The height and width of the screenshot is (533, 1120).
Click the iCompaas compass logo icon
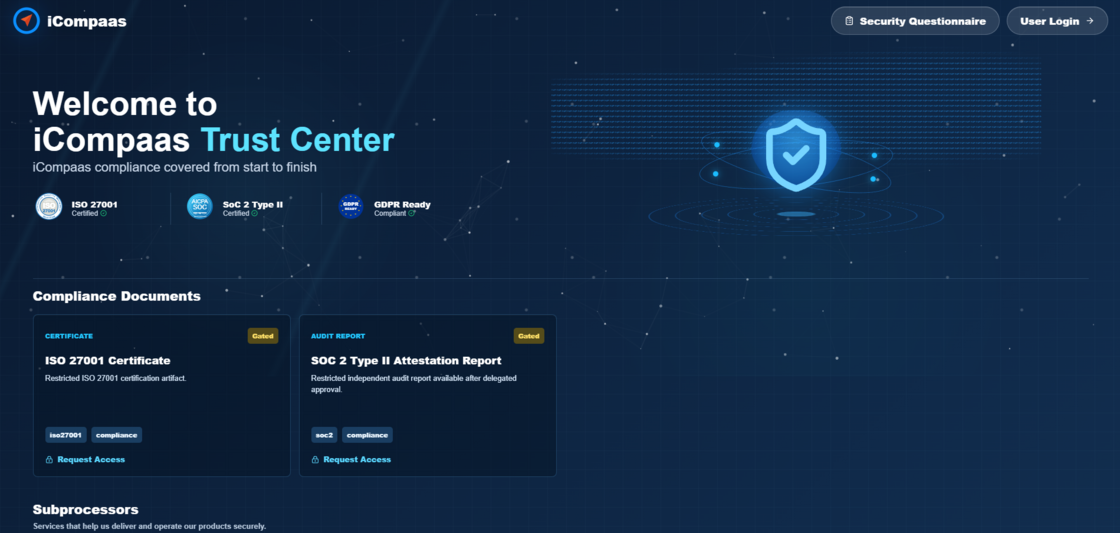click(26, 21)
